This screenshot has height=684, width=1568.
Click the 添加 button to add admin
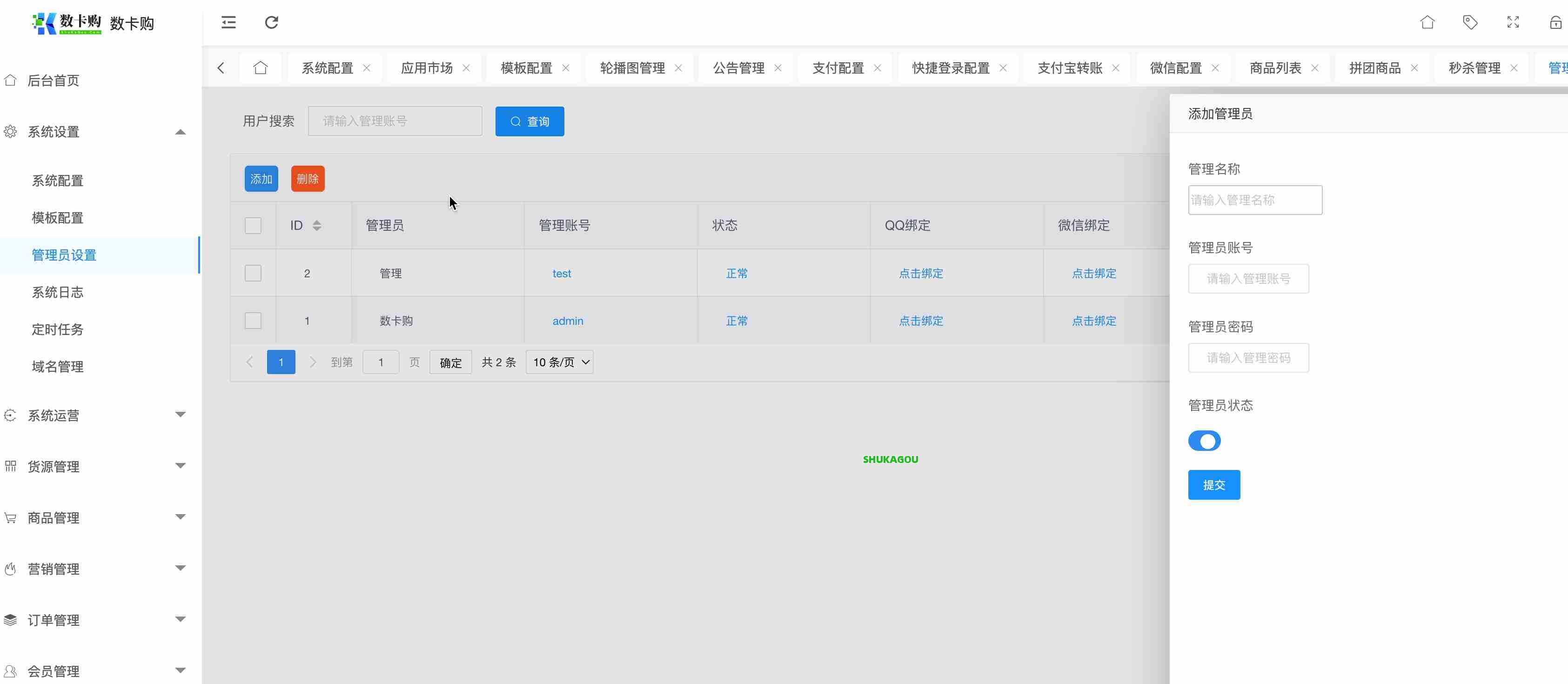(x=261, y=178)
